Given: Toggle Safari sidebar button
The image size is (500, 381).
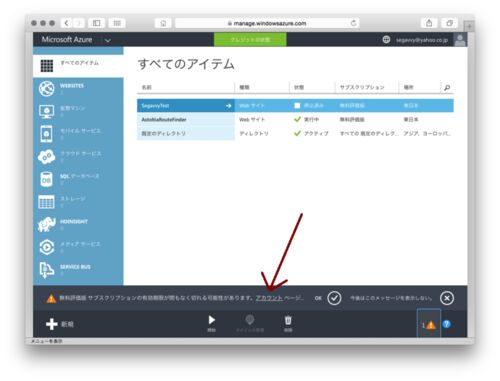Looking at the screenshot, I should (96, 23).
